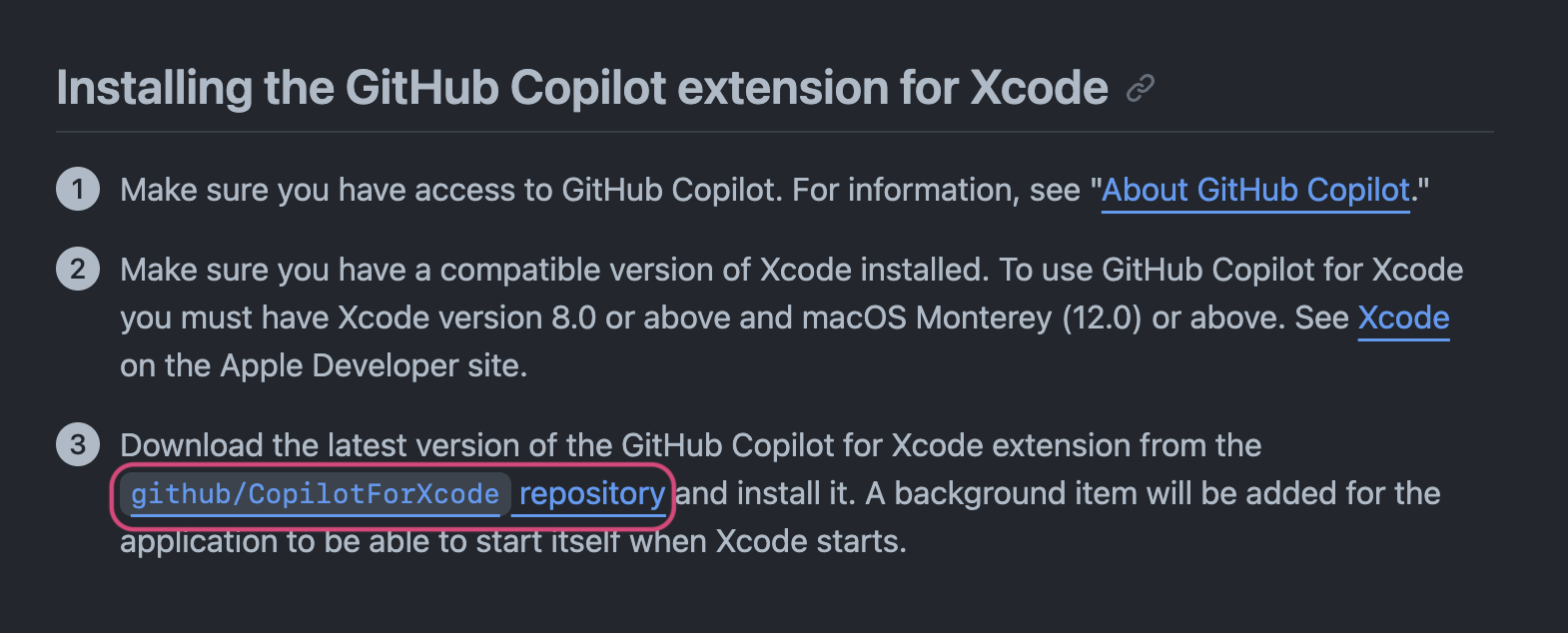Click the step 1 number badge
The height and width of the screenshot is (633, 1568).
78,189
